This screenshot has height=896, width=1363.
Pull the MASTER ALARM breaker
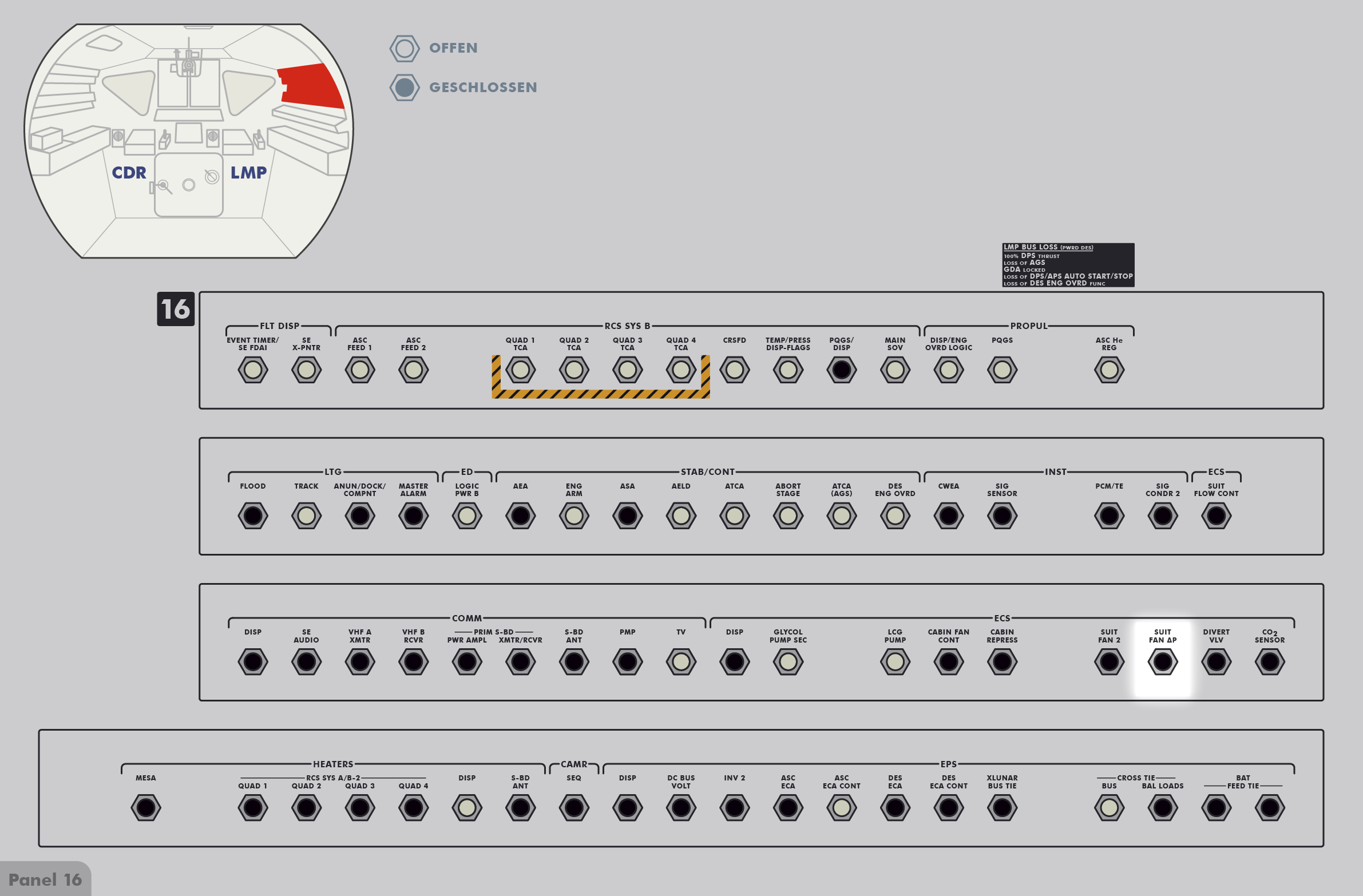pos(413,516)
